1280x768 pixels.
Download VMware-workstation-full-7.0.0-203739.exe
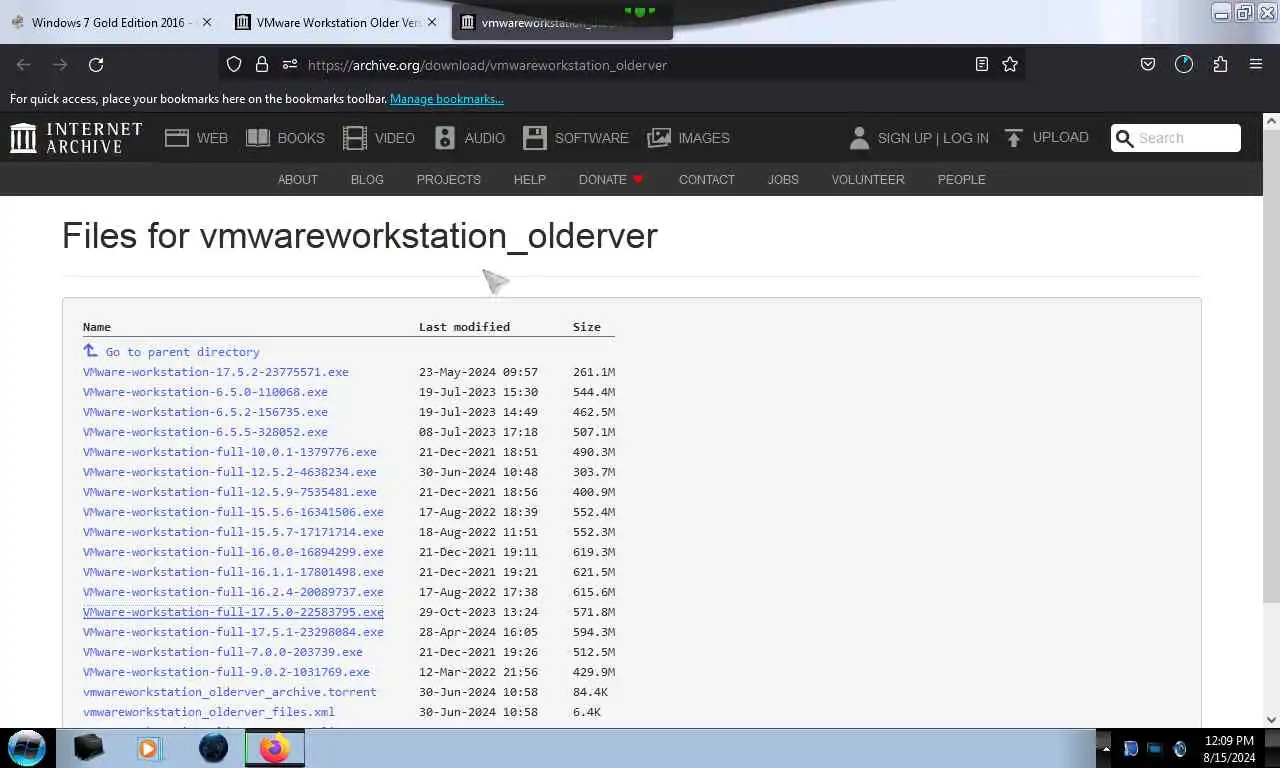223,652
